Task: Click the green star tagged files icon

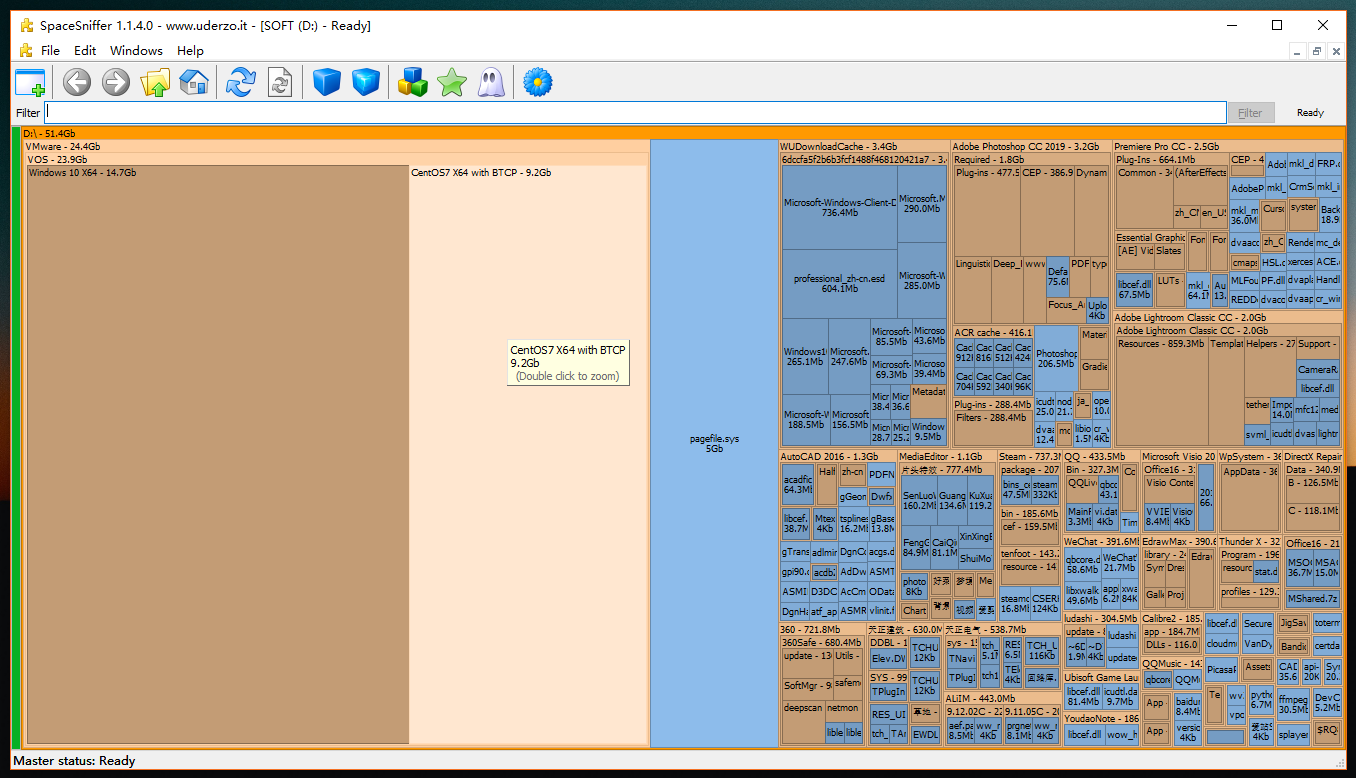Action: pyautogui.click(x=452, y=82)
